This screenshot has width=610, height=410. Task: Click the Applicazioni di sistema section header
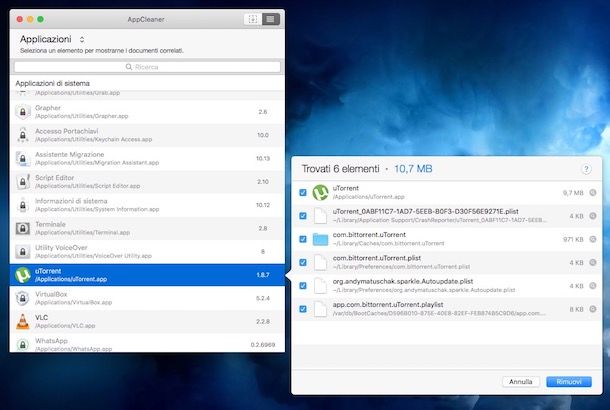[53, 83]
